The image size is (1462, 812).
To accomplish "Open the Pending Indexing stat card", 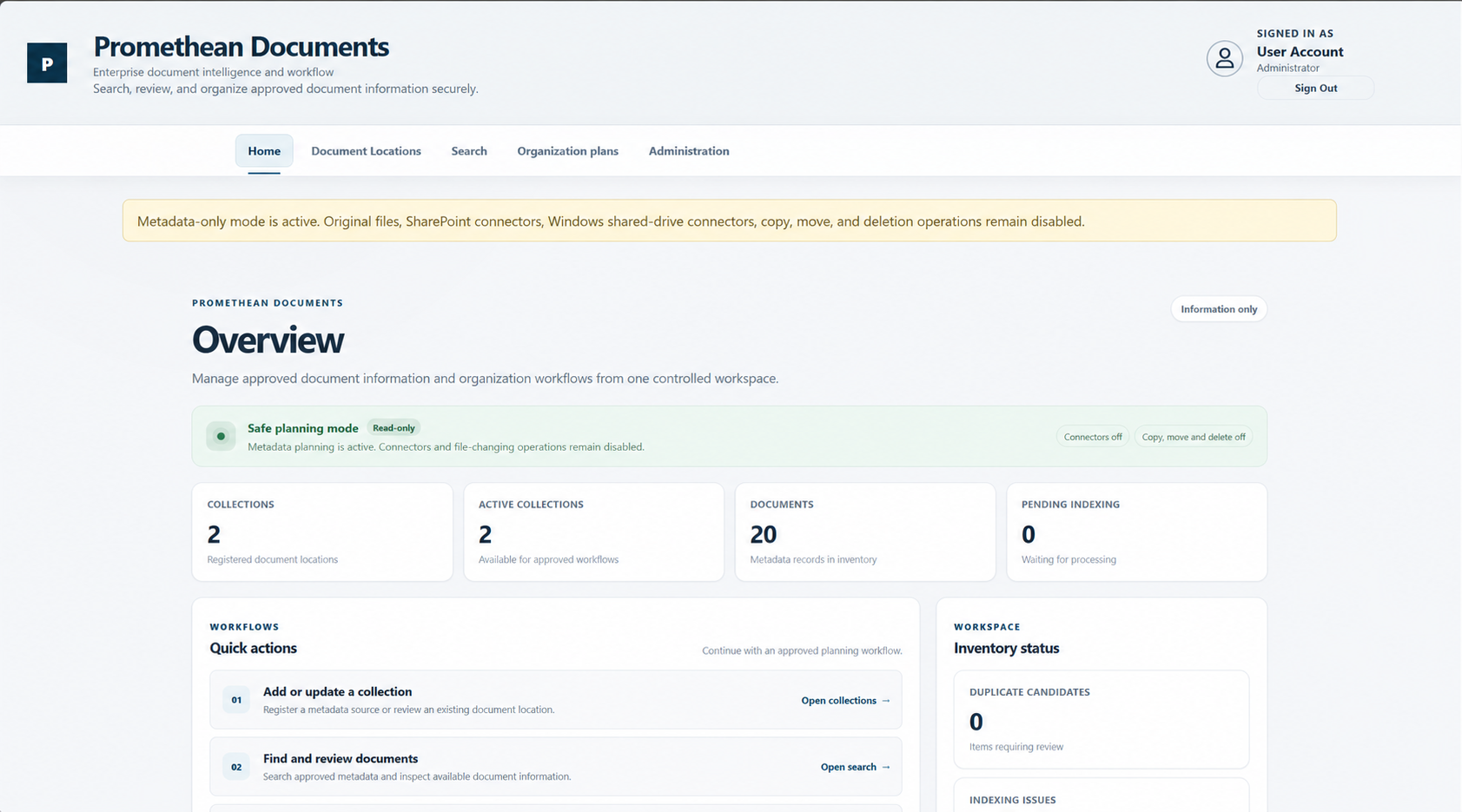I will (x=1136, y=532).
